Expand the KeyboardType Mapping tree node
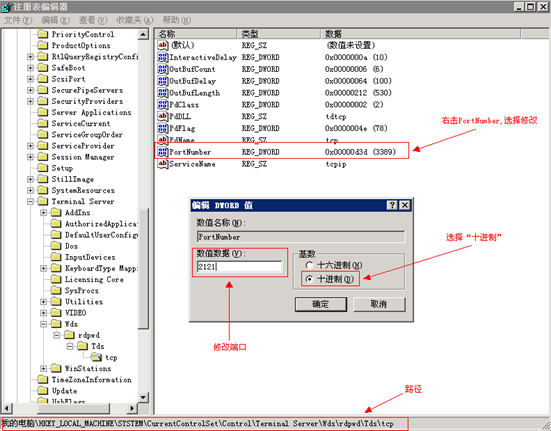This screenshot has height=431, width=551. click(44, 268)
